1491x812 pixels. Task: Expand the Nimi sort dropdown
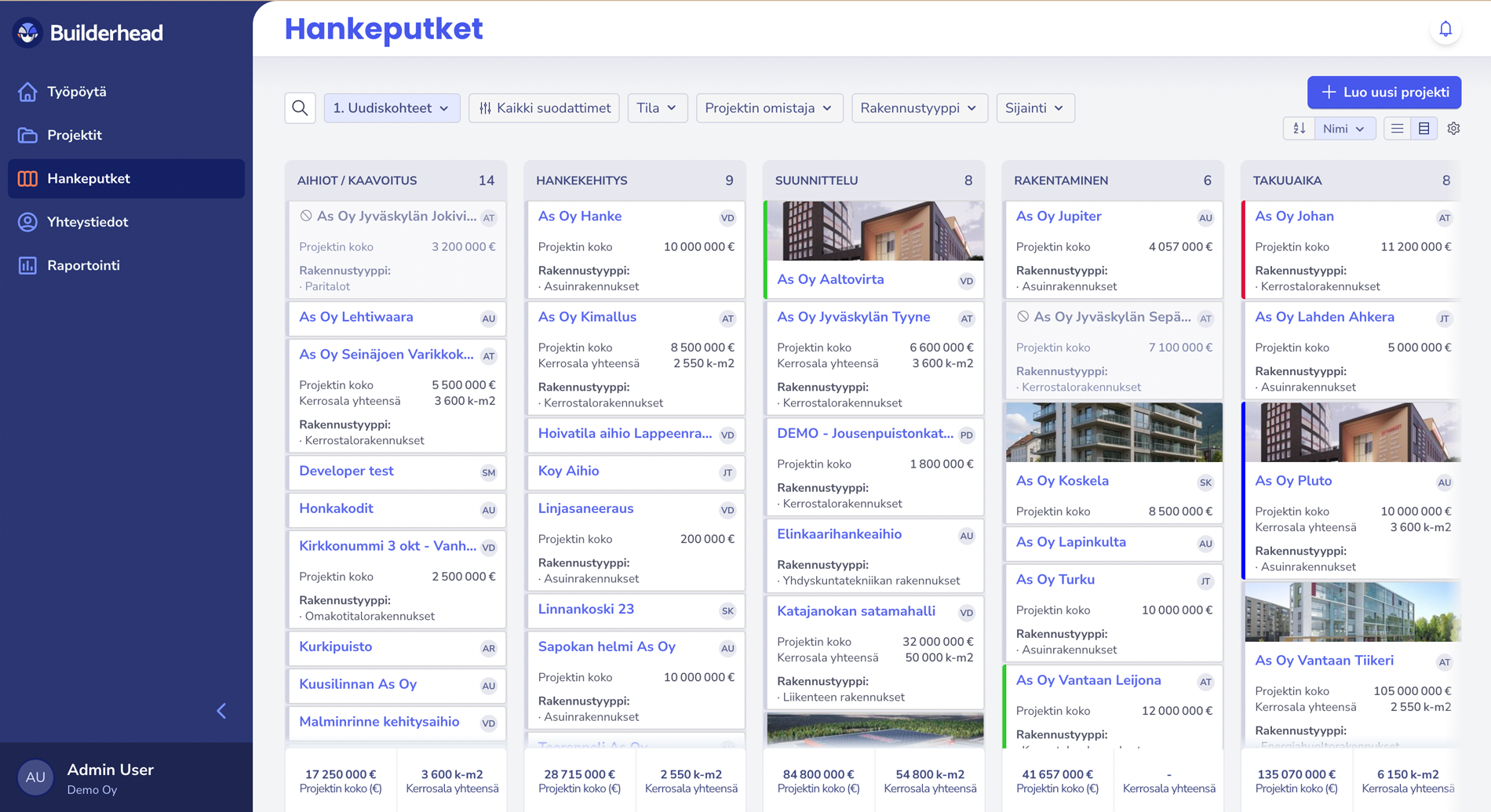(1343, 129)
